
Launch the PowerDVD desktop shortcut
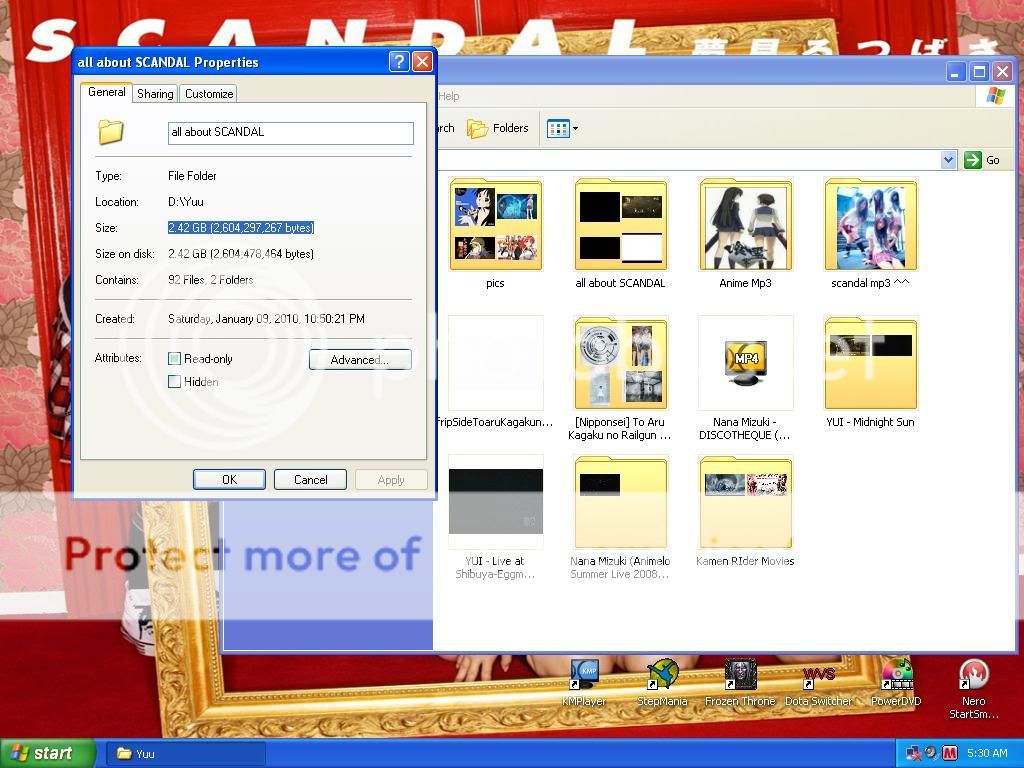(897, 675)
